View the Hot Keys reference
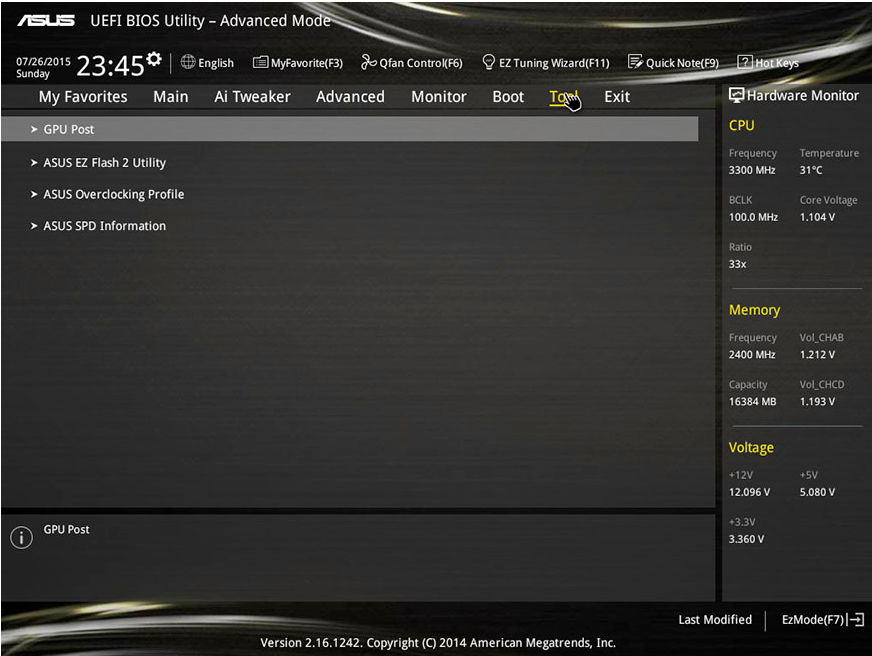 pos(768,62)
